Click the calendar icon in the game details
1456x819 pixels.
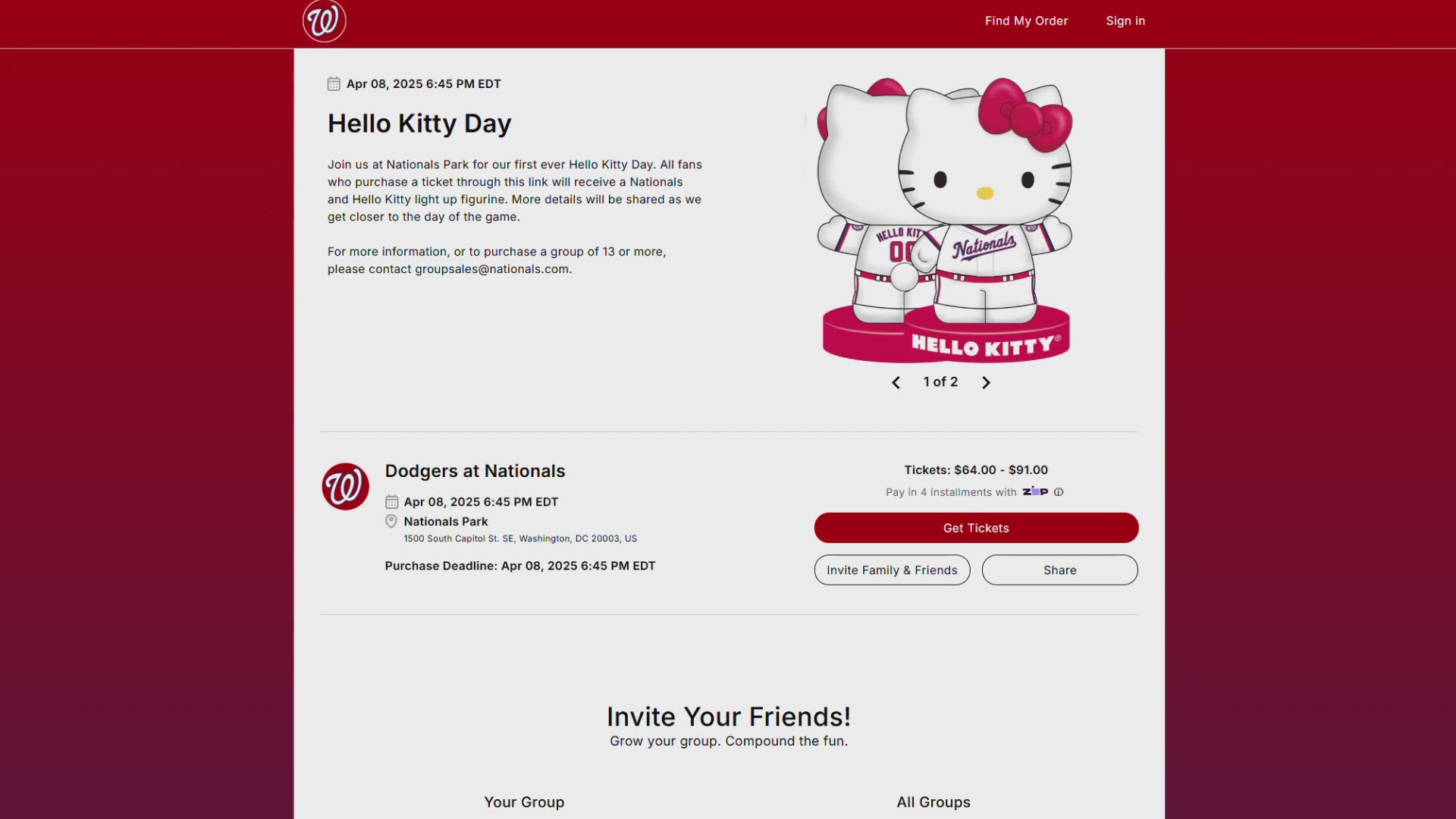click(x=391, y=502)
